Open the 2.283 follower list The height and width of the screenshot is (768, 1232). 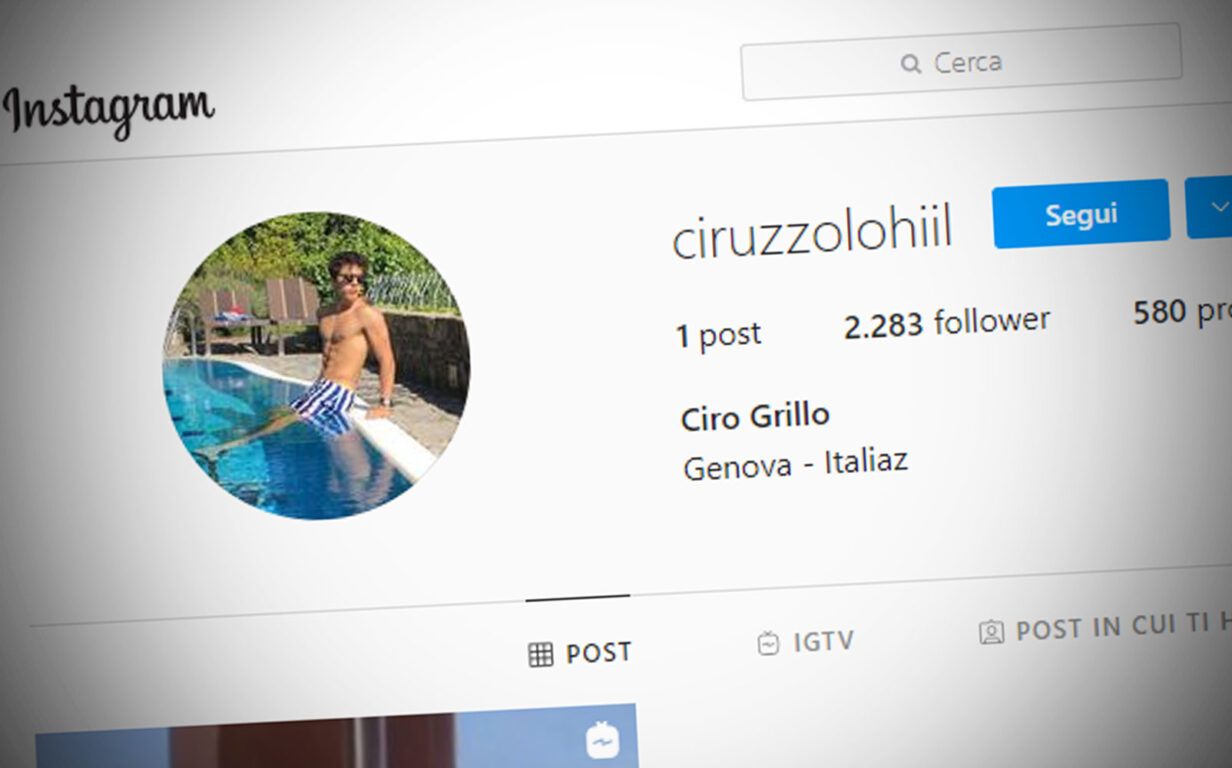tap(947, 322)
